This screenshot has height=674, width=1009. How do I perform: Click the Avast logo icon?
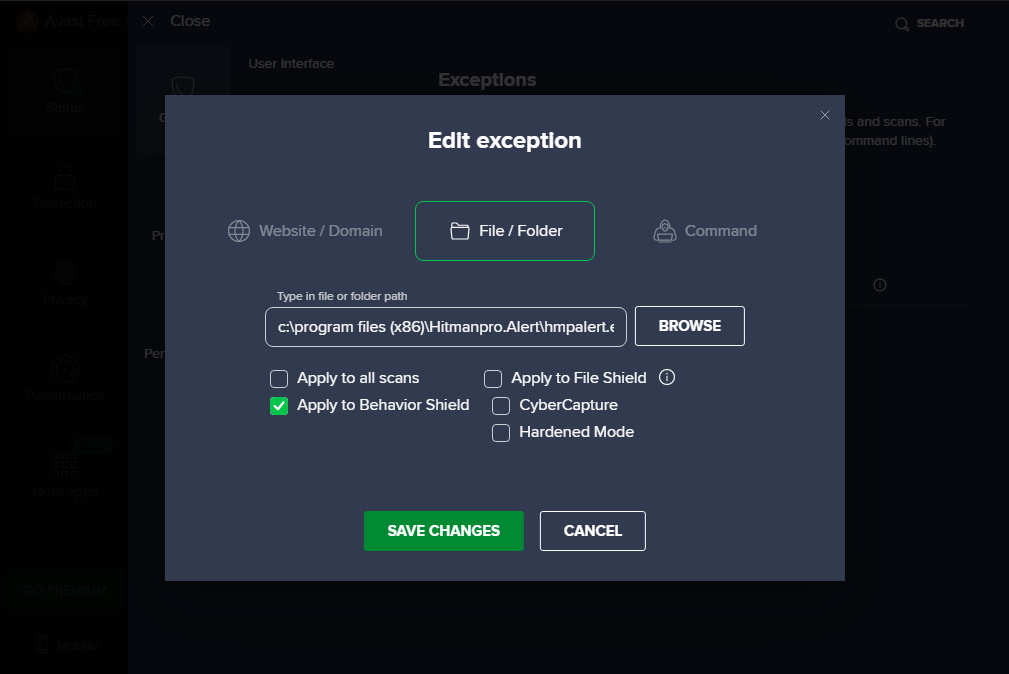click(x=27, y=21)
